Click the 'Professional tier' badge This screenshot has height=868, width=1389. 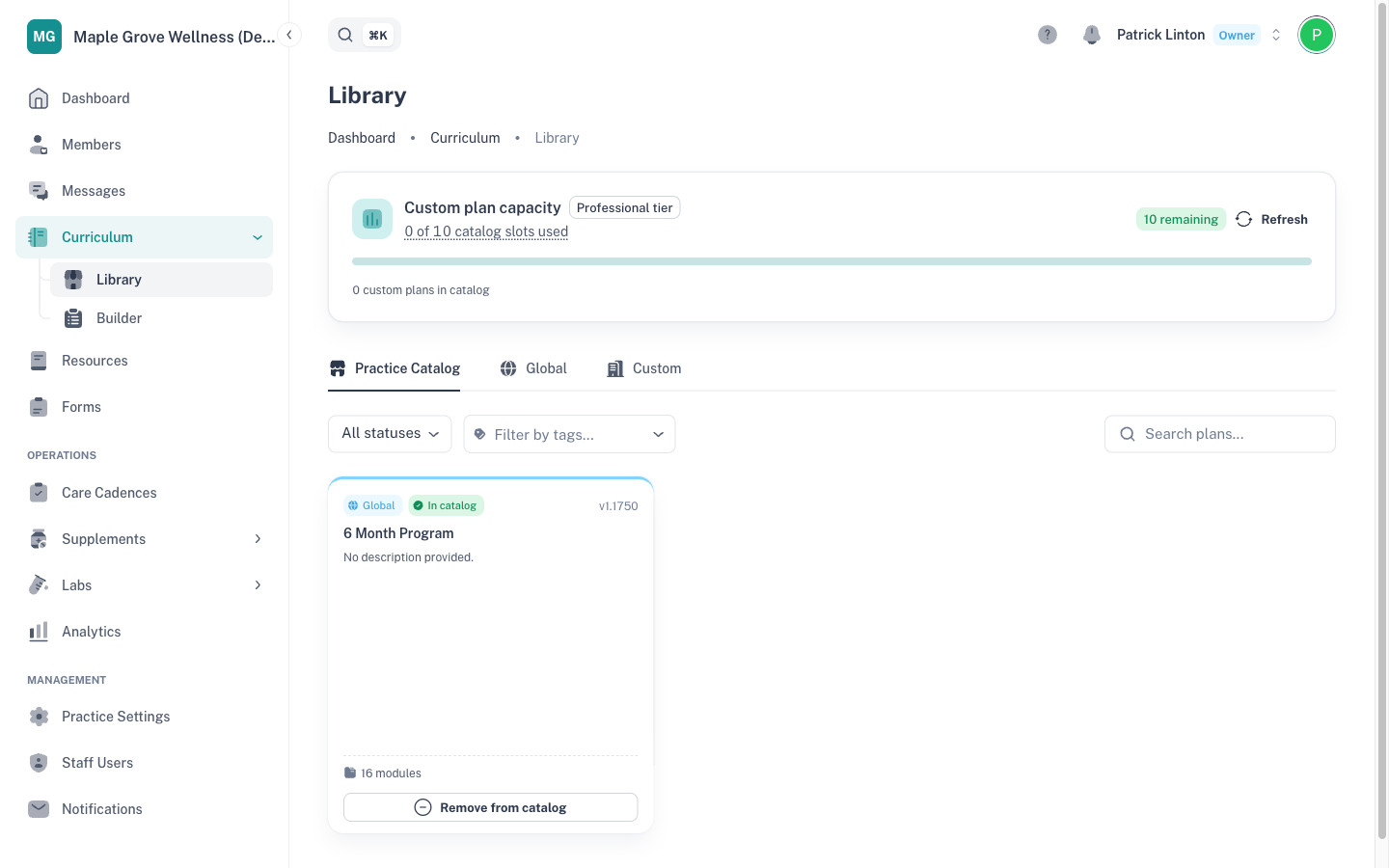click(x=625, y=207)
